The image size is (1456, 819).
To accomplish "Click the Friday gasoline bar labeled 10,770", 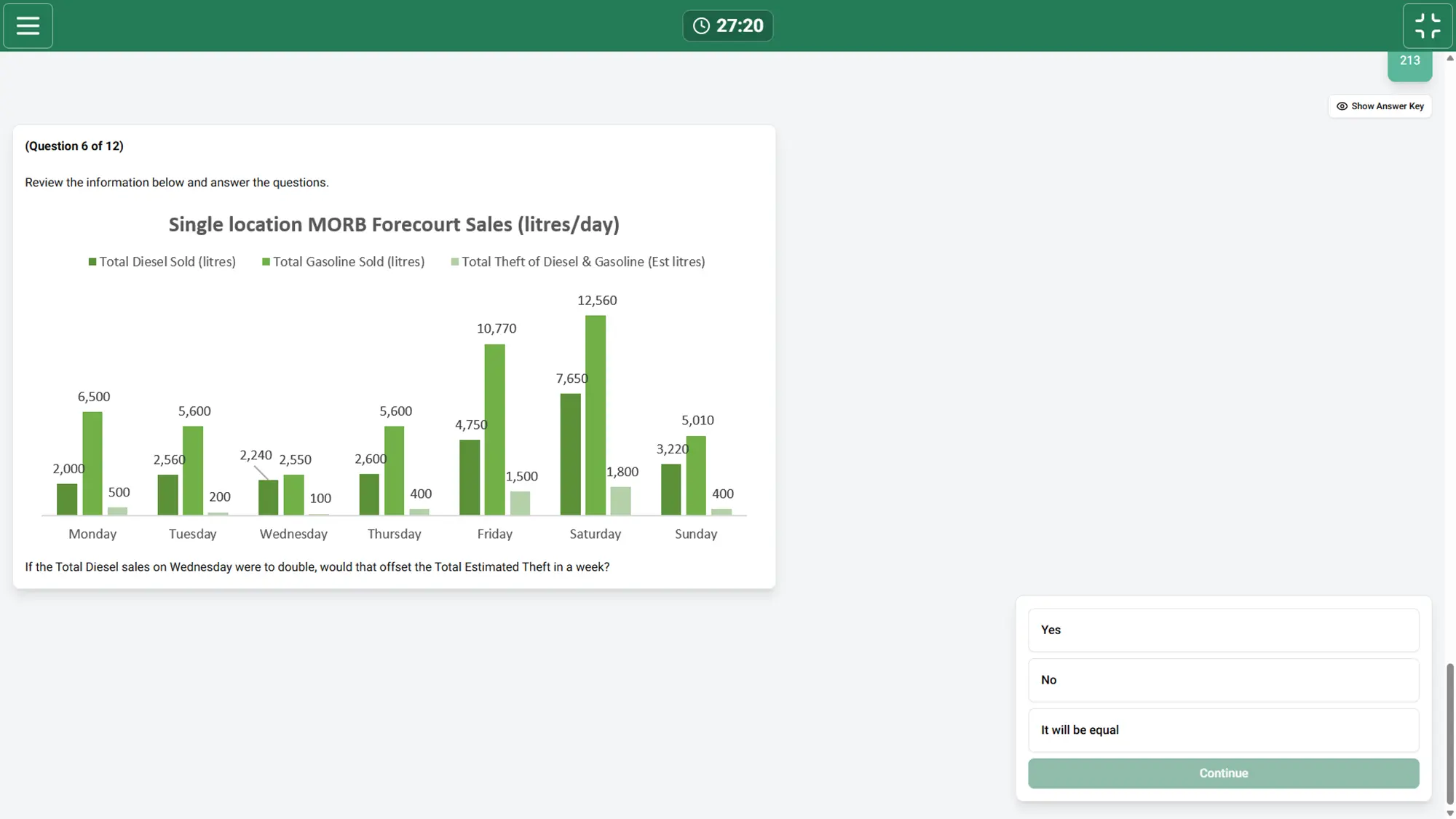I will [x=495, y=430].
